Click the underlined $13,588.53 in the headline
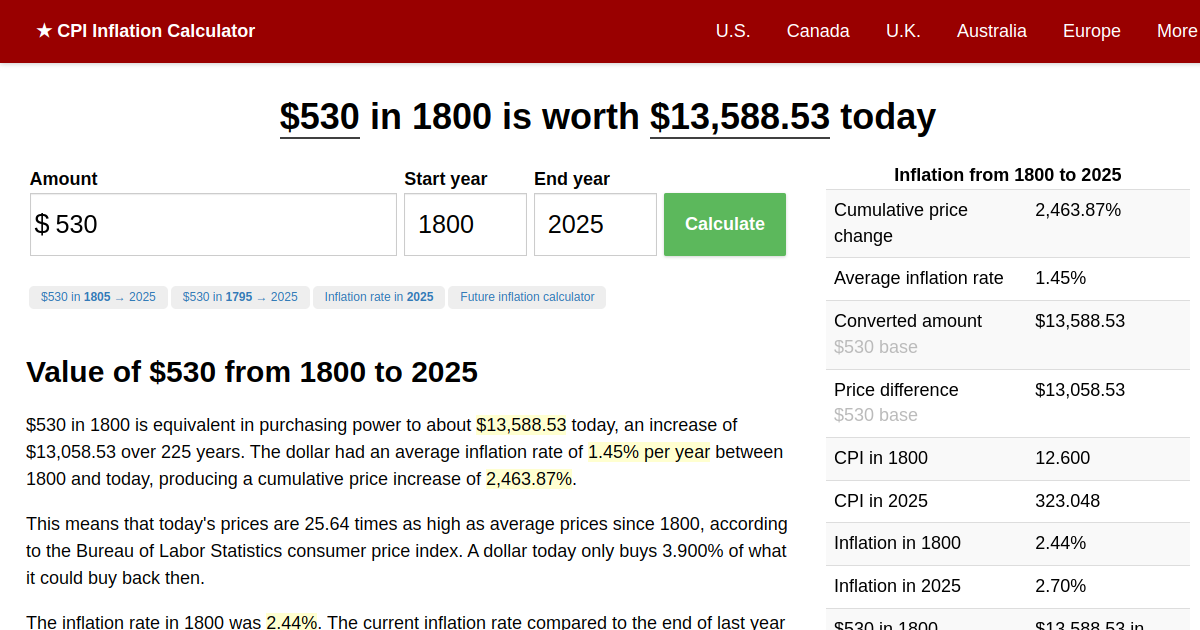The height and width of the screenshot is (630, 1200). 739,117
